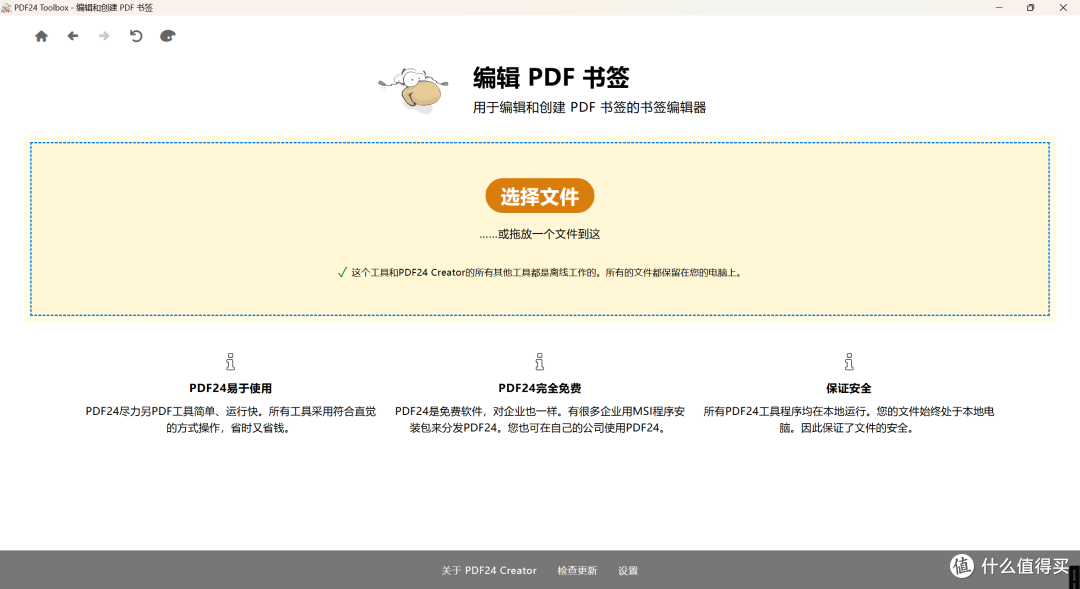Reload the page with the refresh icon
This screenshot has height=589, width=1080.
[x=136, y=36]
